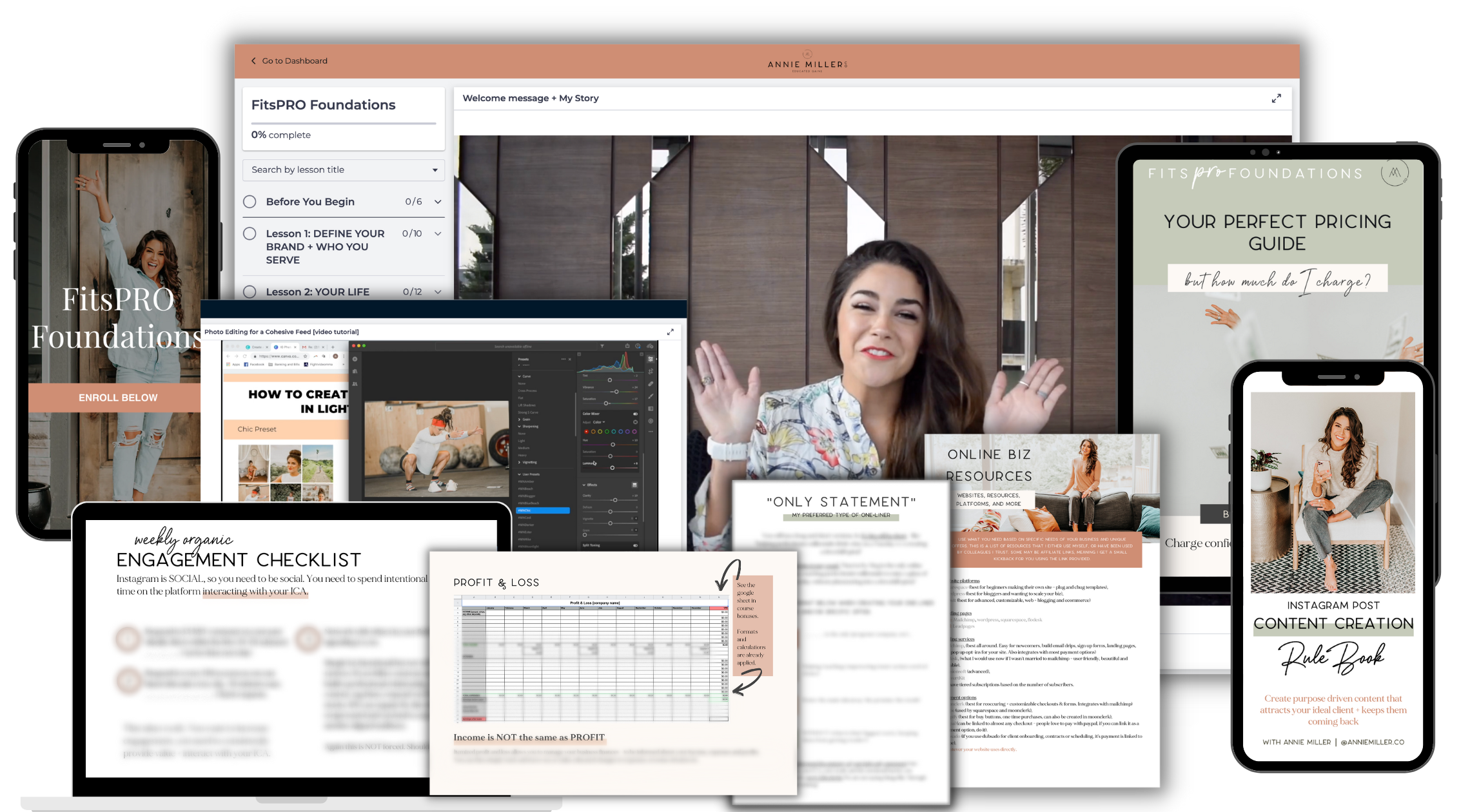This screenshot has width=1470, height=812.
Task: Click Chrome's back arrow in the Canva window
Action: pyautogui.click(x=228, y=356)
